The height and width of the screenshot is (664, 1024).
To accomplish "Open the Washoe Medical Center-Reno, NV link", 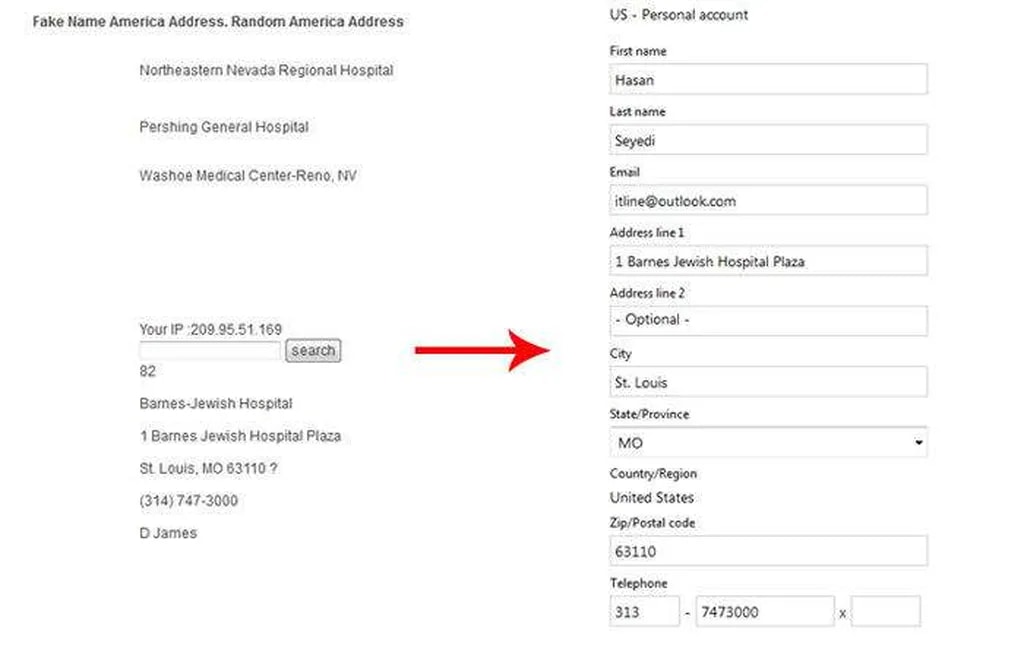I will coord(248,176).
